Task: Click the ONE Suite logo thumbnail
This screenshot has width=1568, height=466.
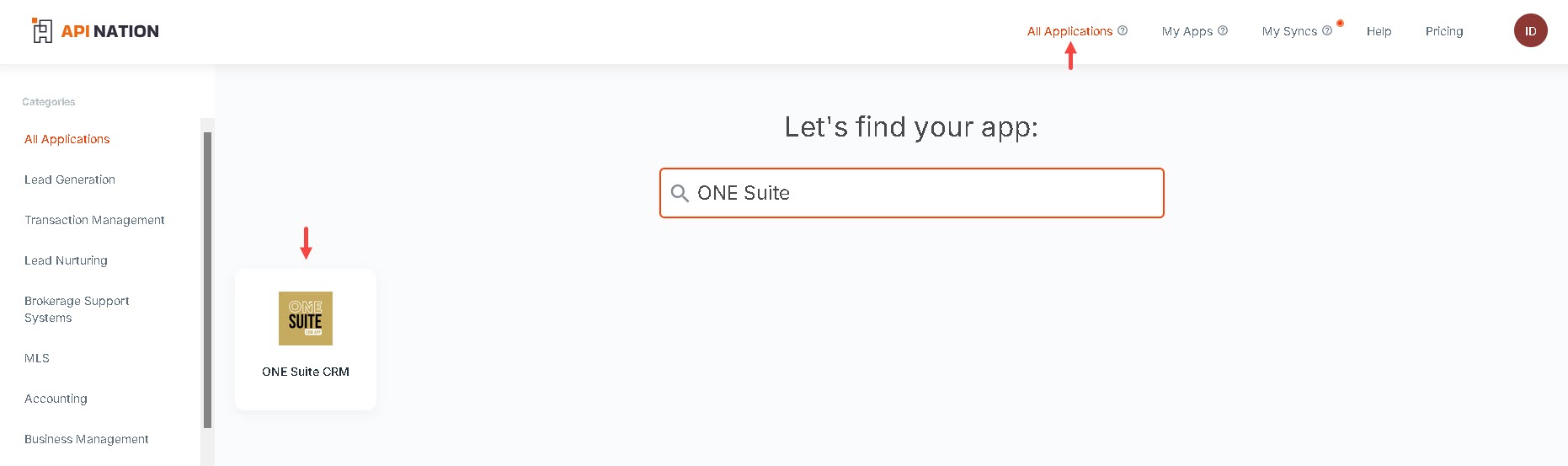Action: pos(306,319)
